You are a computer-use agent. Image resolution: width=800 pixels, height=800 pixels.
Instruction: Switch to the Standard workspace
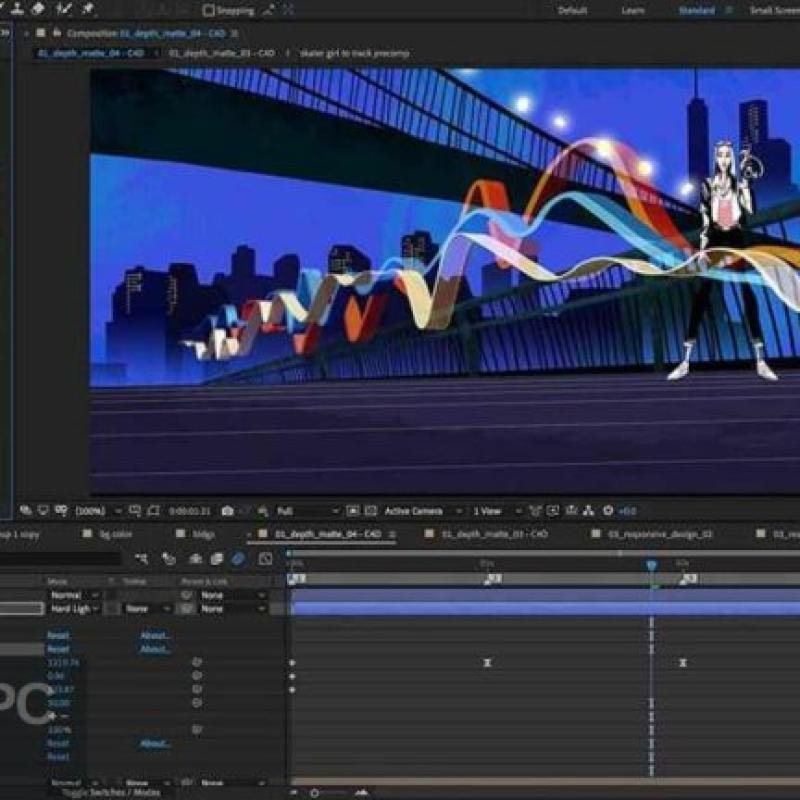pos(696,11)
